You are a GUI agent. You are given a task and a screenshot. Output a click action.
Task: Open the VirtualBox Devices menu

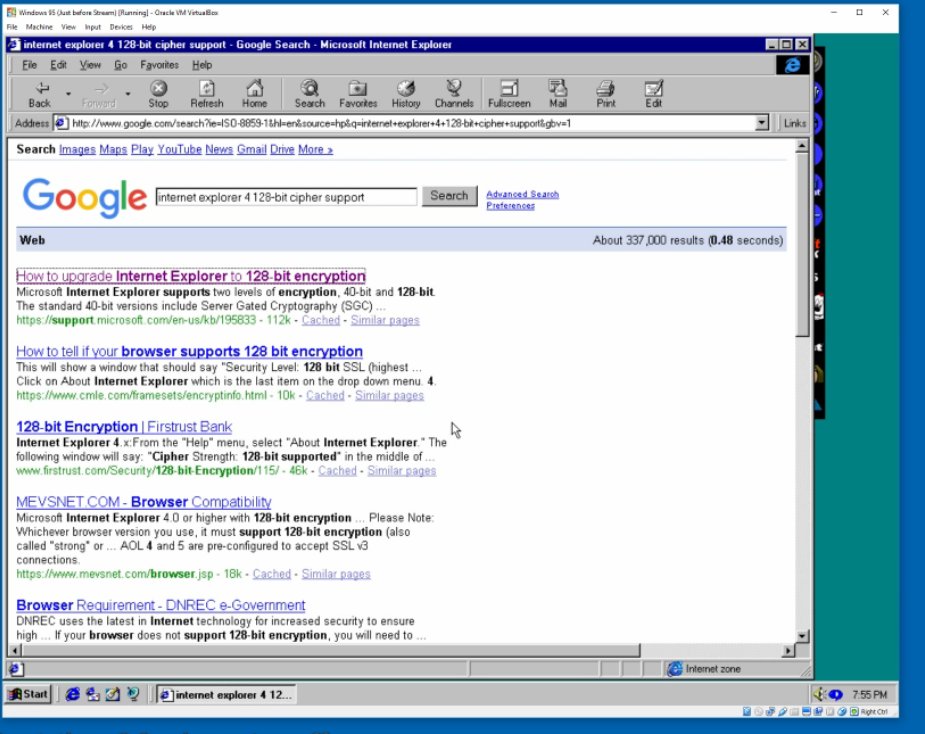(121, 27)
